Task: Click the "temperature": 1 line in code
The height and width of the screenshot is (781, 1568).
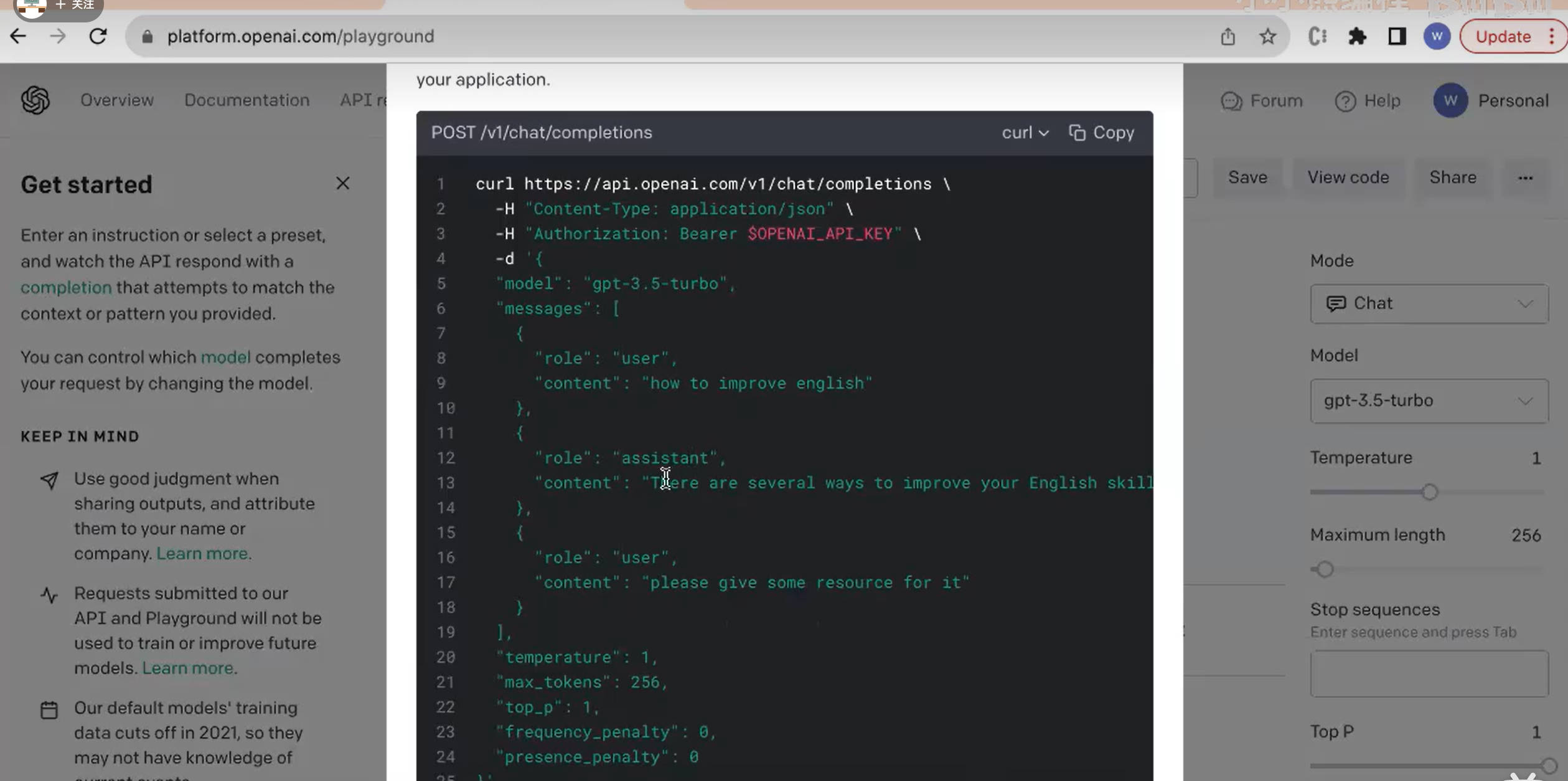Action: pos(576,657)
